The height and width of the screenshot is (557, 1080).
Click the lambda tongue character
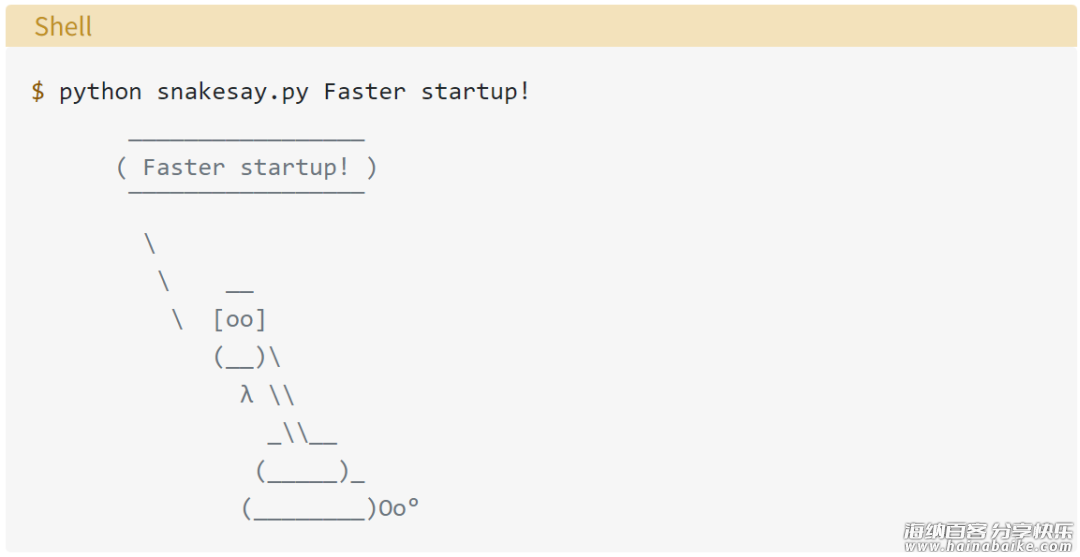point(247,395)
